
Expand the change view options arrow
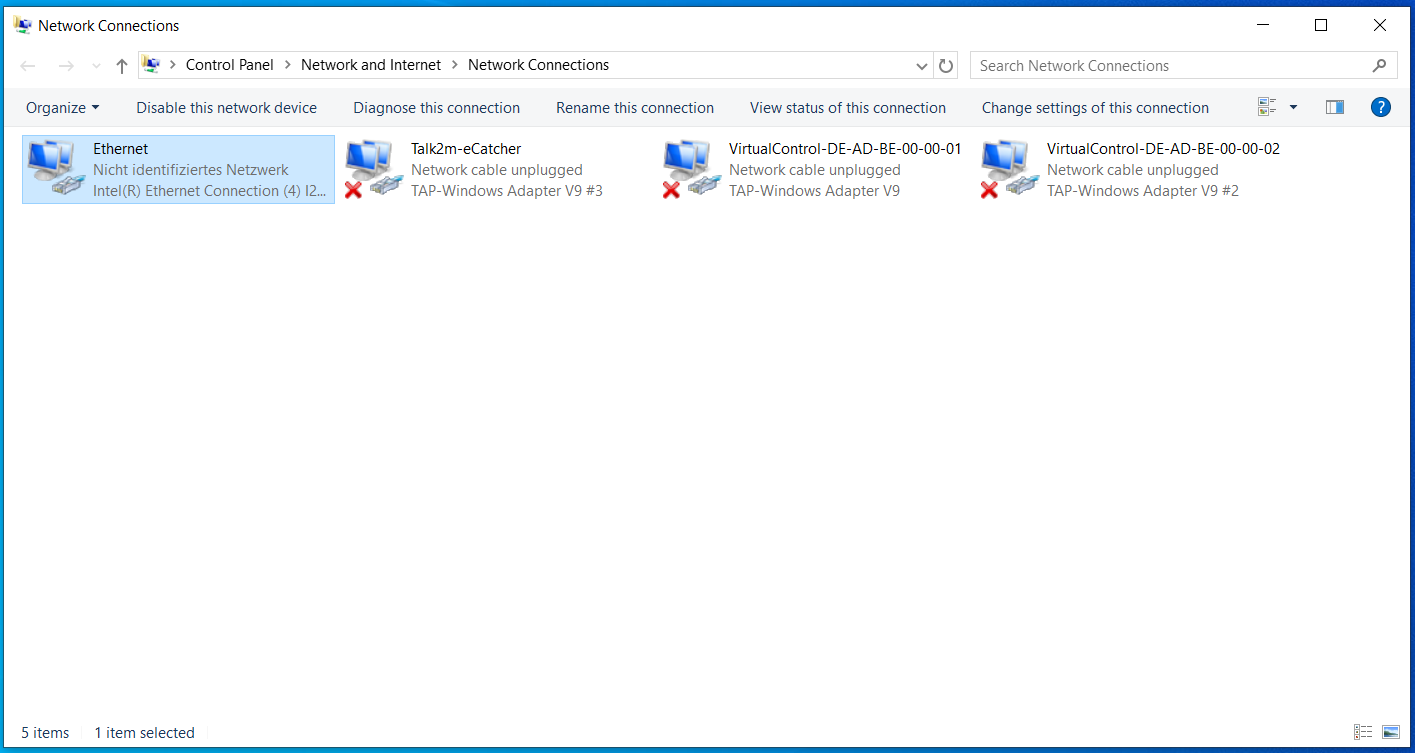[1293, 107]
